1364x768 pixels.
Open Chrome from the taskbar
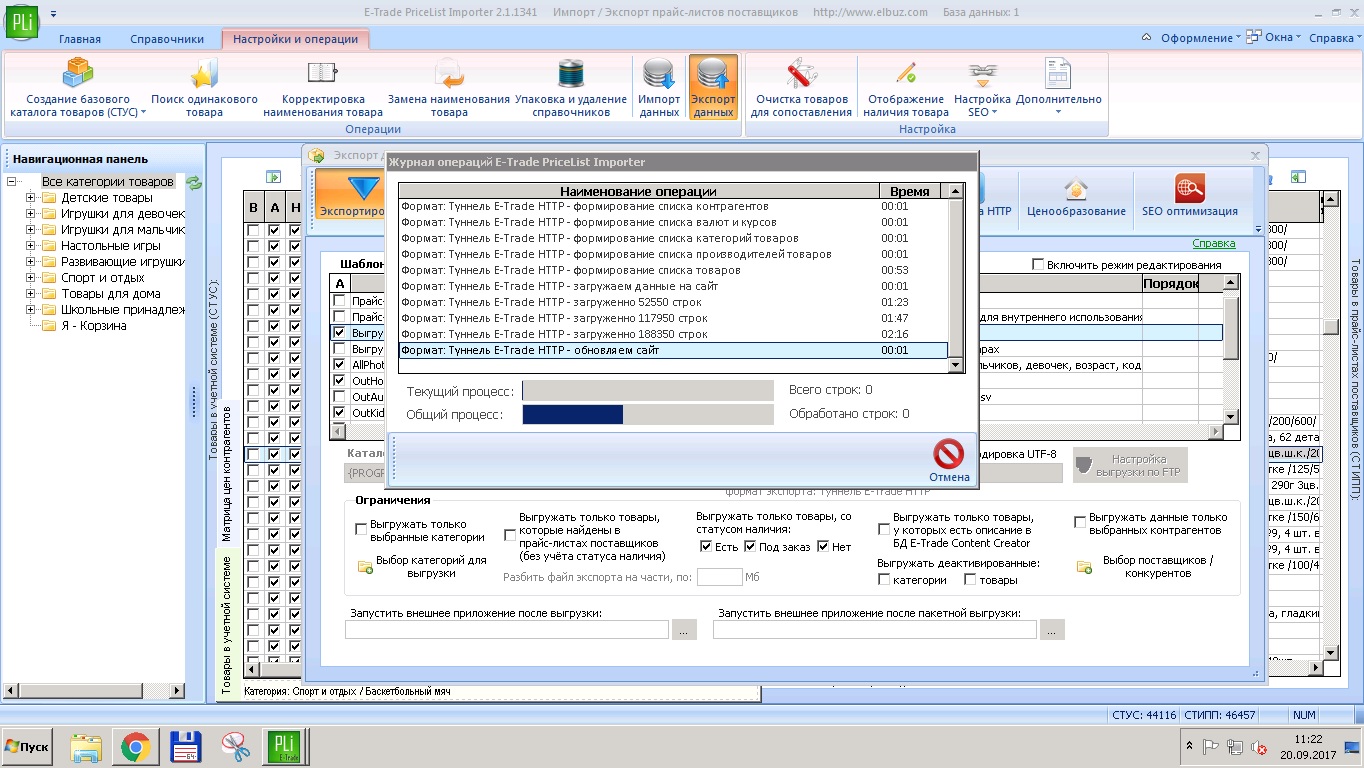(135, 747)
